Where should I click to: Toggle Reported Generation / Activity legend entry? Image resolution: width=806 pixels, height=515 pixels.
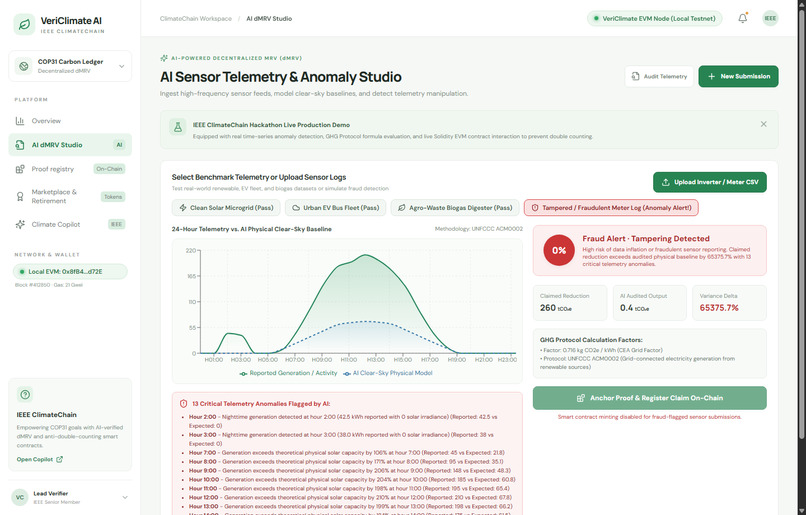coord(288,373)
